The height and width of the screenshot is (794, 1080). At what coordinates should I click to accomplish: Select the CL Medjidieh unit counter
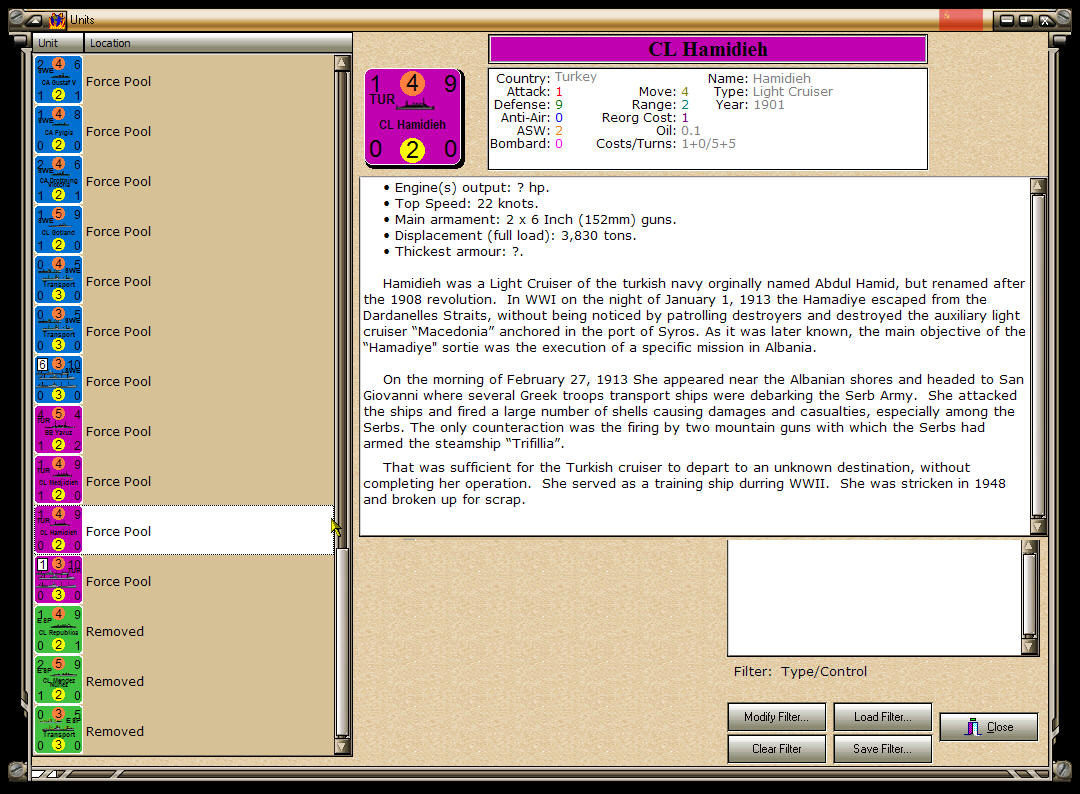(x=59, y=481)
